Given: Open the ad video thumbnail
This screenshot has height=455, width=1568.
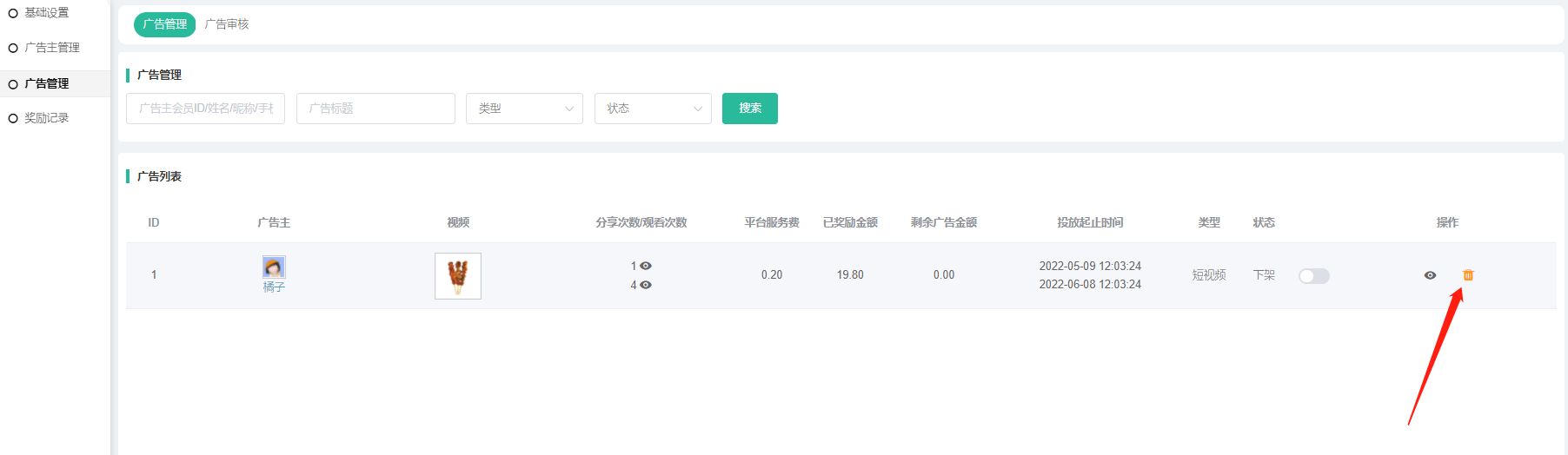Looking at the screenshot, I should tap(458, 276).
